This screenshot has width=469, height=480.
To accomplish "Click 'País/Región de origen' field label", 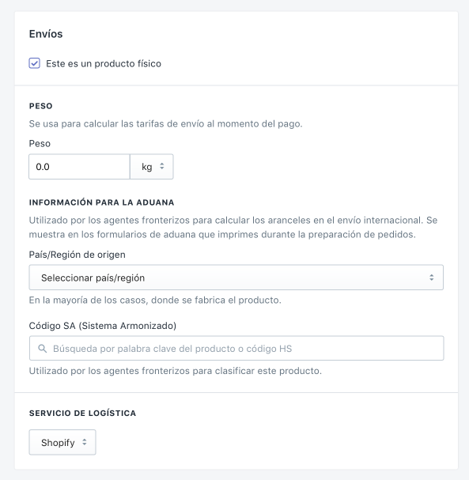I will coord(77,255).
